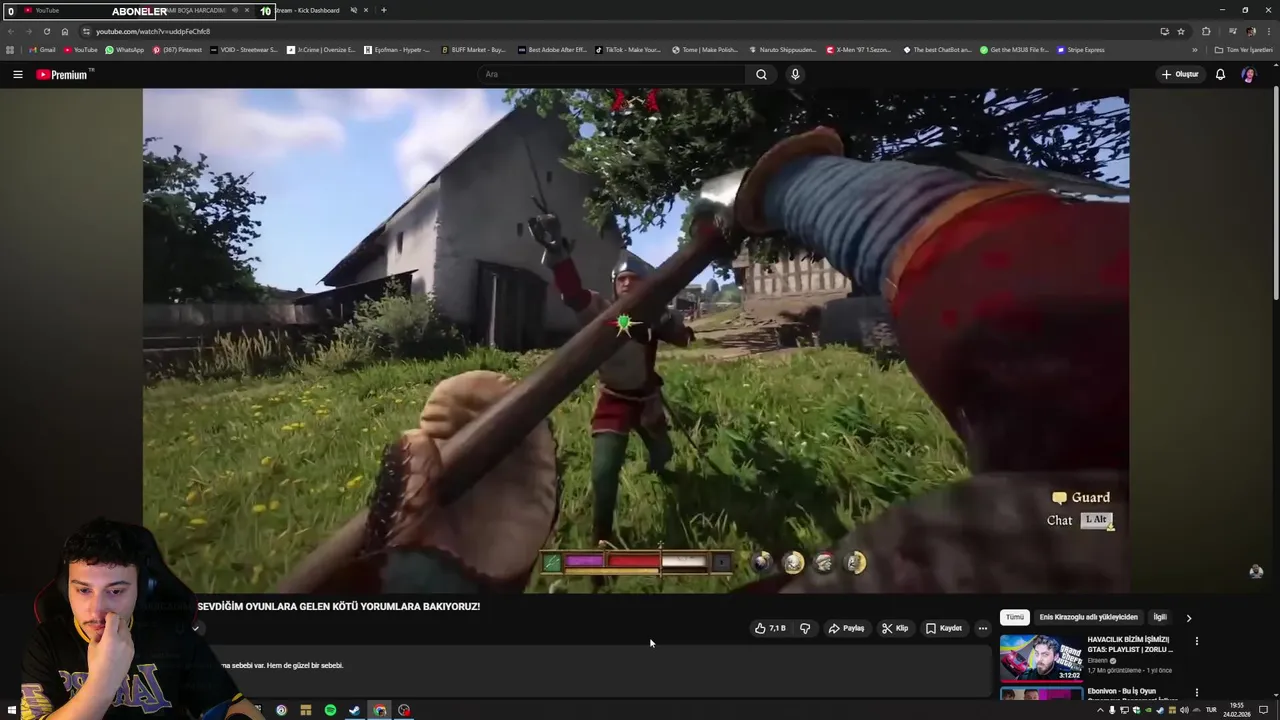Open Steam from the taskbar

click(354, 710)
